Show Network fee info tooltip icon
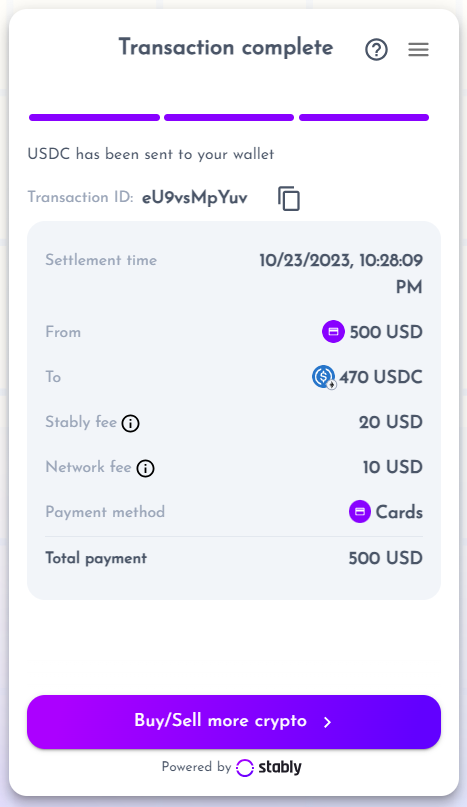Screen dimensions: 467x807 145,468
